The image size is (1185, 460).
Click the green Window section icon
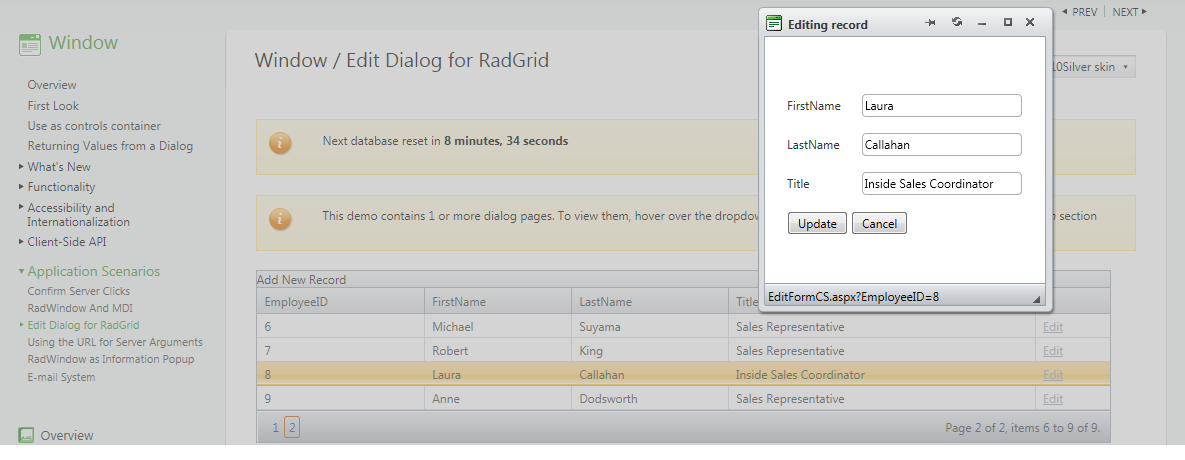pos(30,44)
